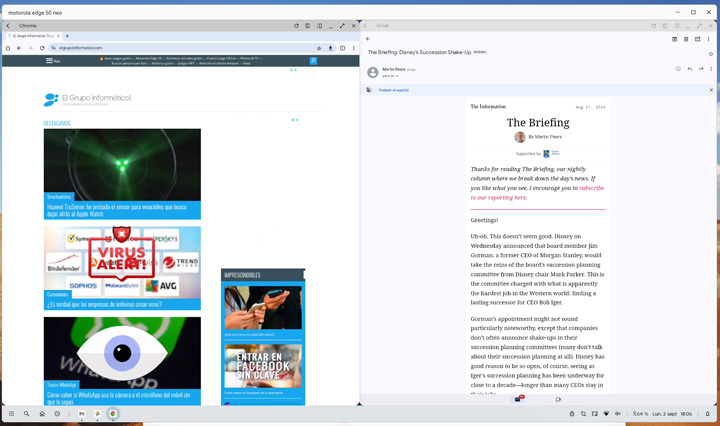The image size is (720, 426).
Task: Go to home from the taskbar
Action: pos(42,414)
